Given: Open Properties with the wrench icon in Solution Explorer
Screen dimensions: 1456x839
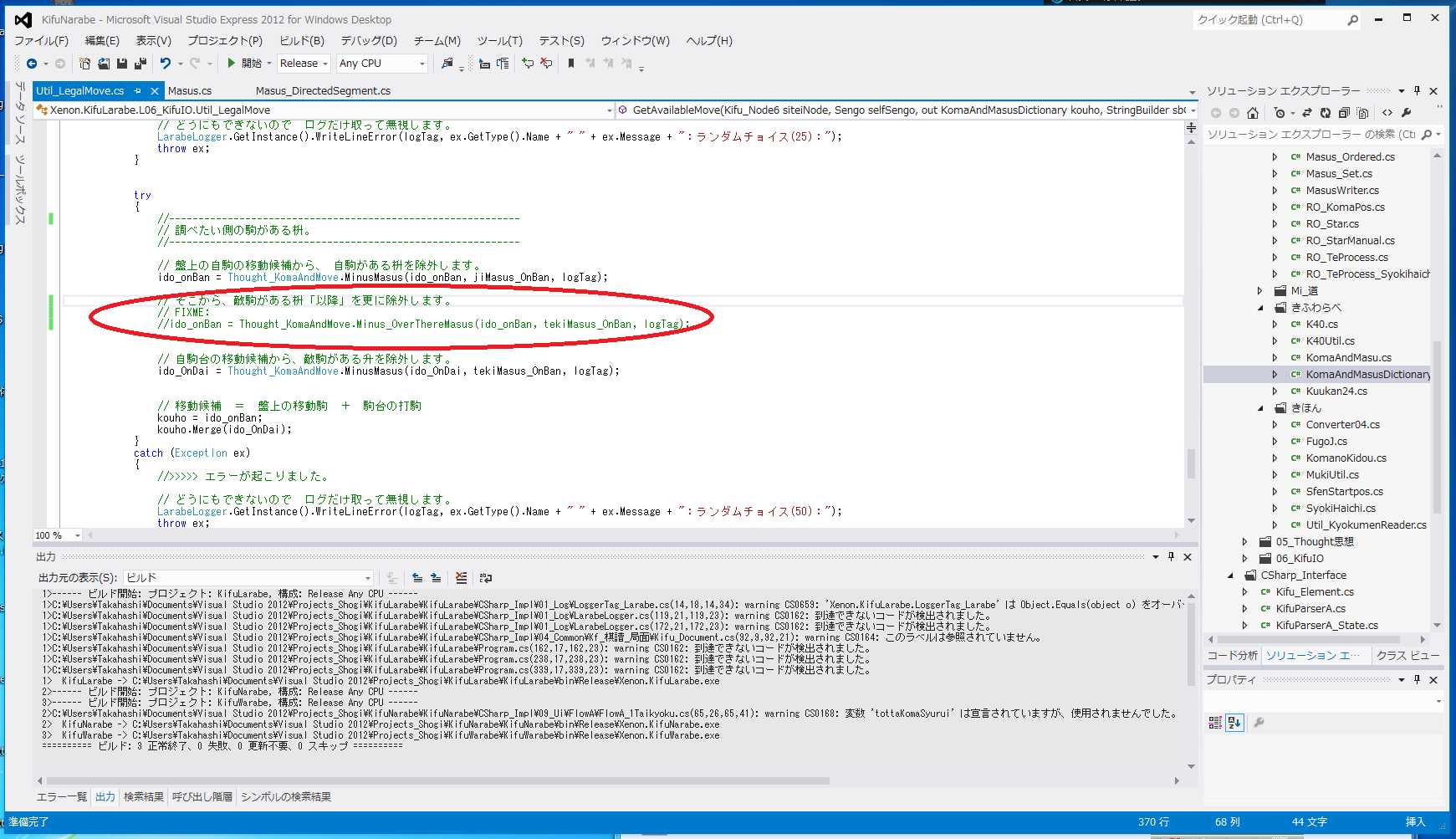Looking at the screenshot, I should [1406, 113].
